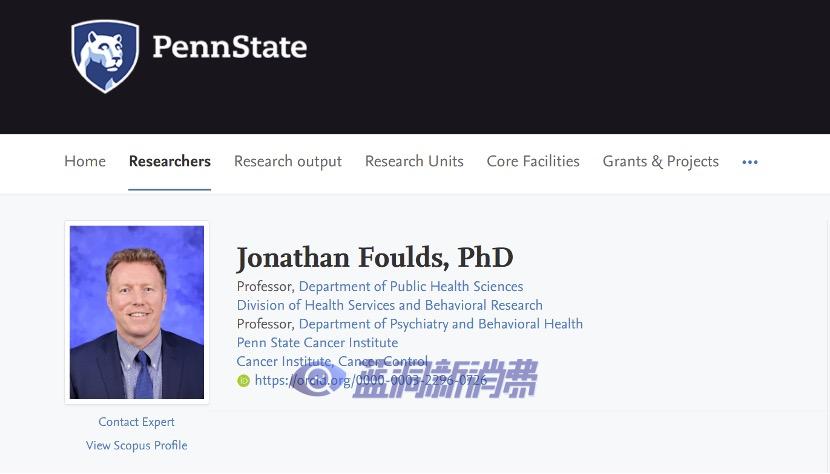Click the Contact Expert link
The height and width of the screenshot is (474, 830).
[x=137, y=422]
